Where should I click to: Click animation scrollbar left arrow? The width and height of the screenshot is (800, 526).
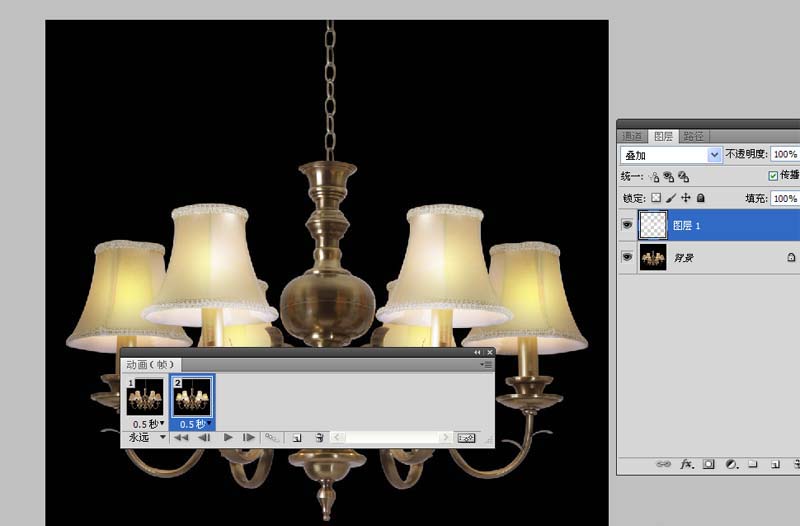pos(337,437)
